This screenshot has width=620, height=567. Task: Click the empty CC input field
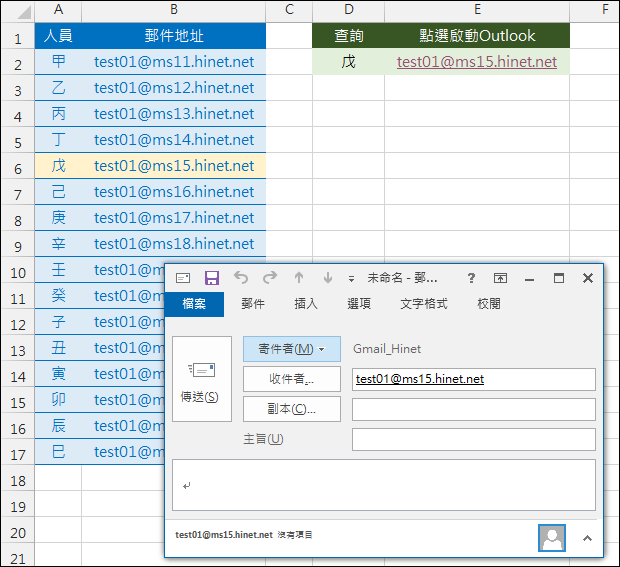pyautogui.click(x=474, y=409)
